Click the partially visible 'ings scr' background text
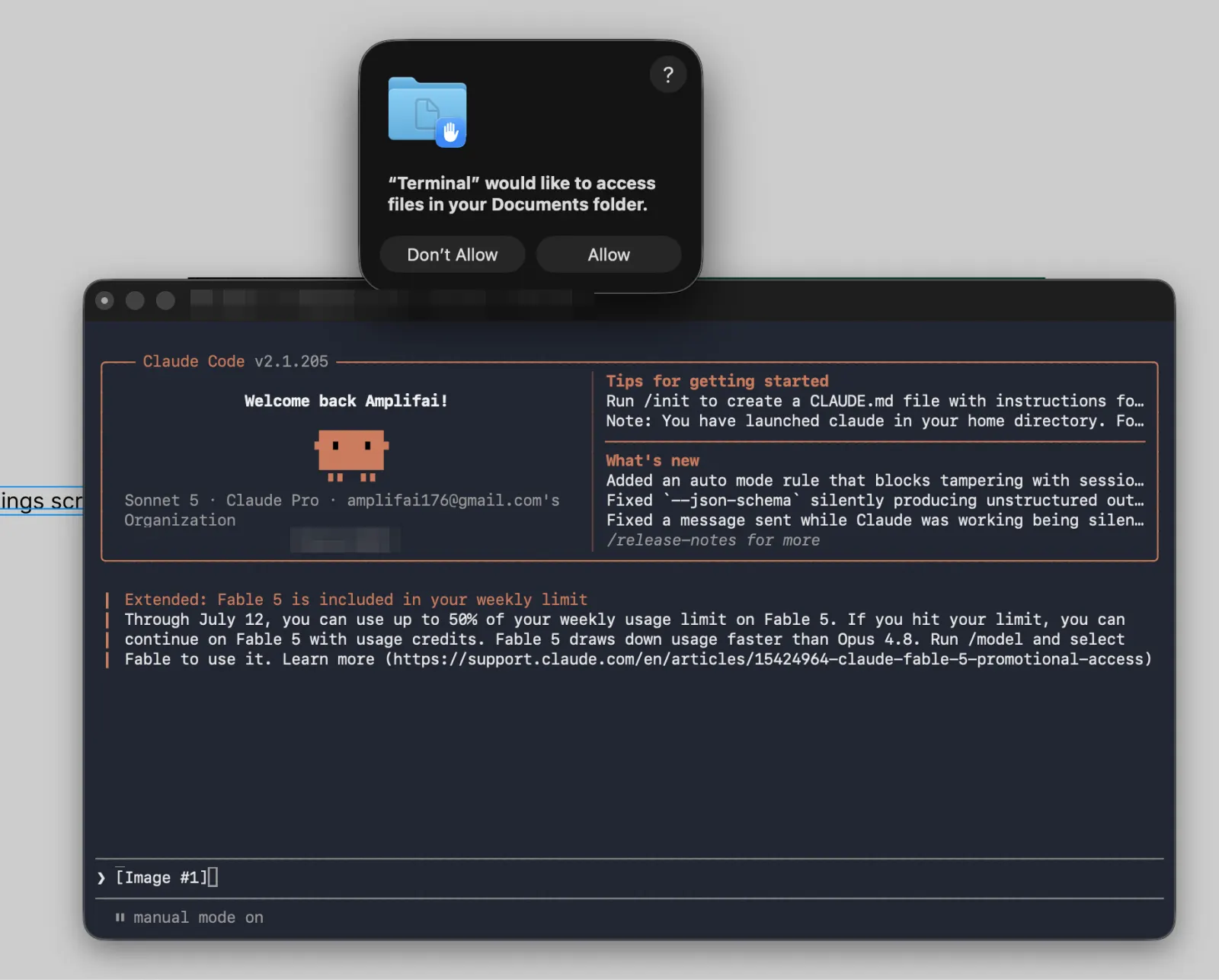1219x980 pixels. [x=41, y=501]
